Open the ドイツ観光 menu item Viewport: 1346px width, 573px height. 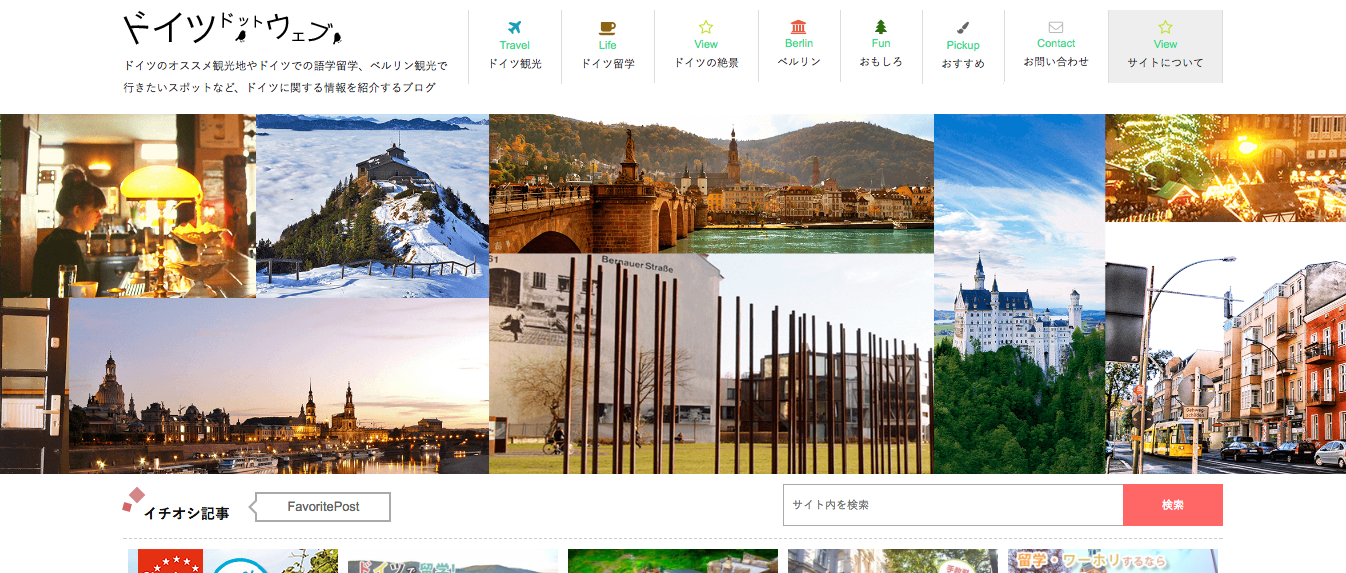[x=515, y=63]
